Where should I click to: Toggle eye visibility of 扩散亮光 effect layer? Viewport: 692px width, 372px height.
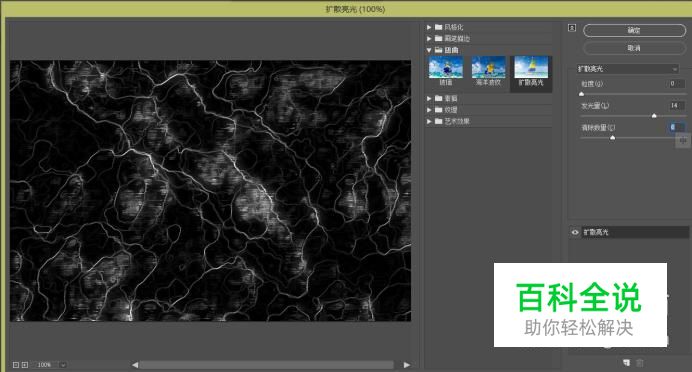tap(575, 232)
